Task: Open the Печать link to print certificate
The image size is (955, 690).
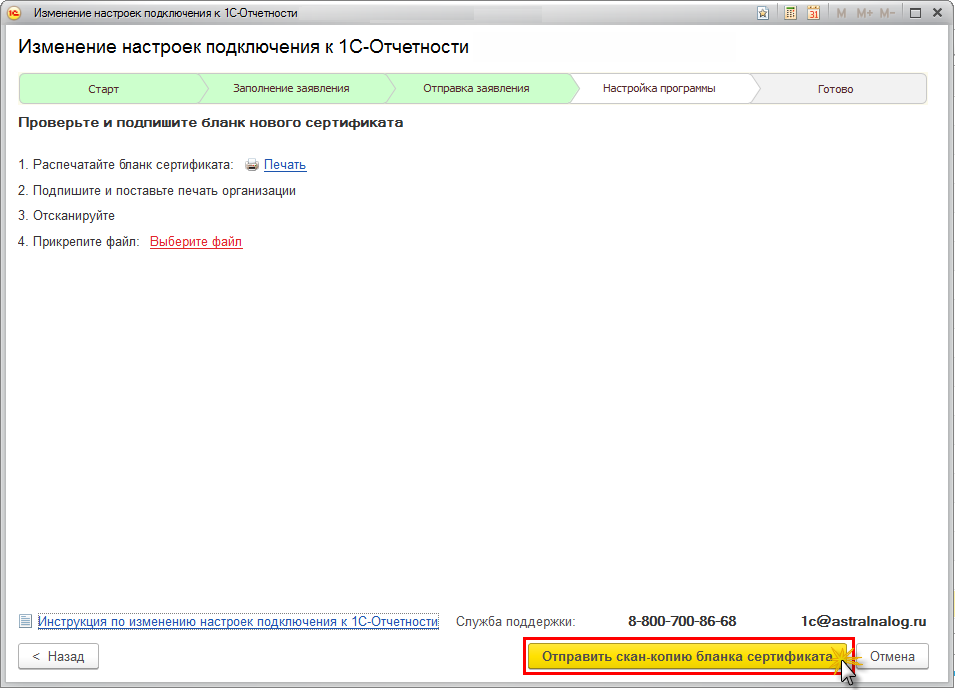Action: pyautogui.click(x=284, y=164)
